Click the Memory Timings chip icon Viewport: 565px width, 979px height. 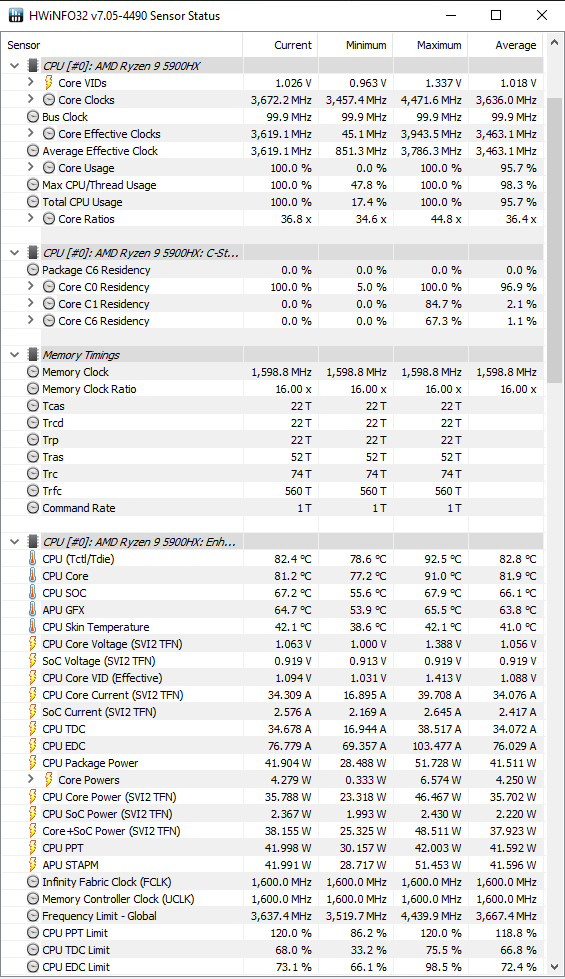32,355
